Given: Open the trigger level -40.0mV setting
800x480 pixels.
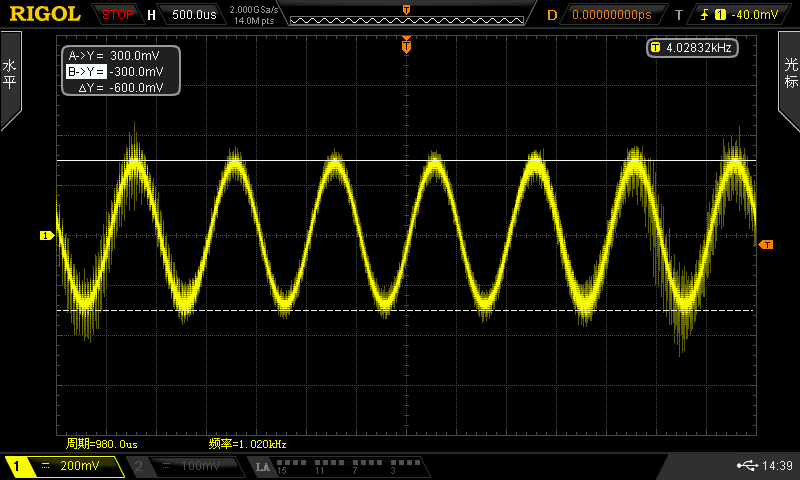Looking at the screenshot, I should pos(744,15).
